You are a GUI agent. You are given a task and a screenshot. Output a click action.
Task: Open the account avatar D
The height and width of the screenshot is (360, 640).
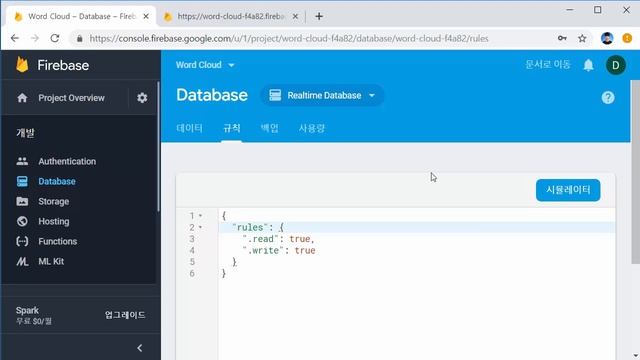pos(616,65)
